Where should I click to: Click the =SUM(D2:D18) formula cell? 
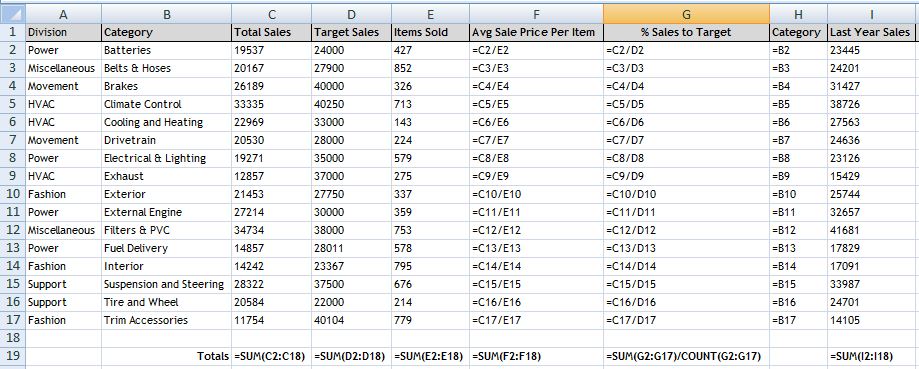(351, 356)
